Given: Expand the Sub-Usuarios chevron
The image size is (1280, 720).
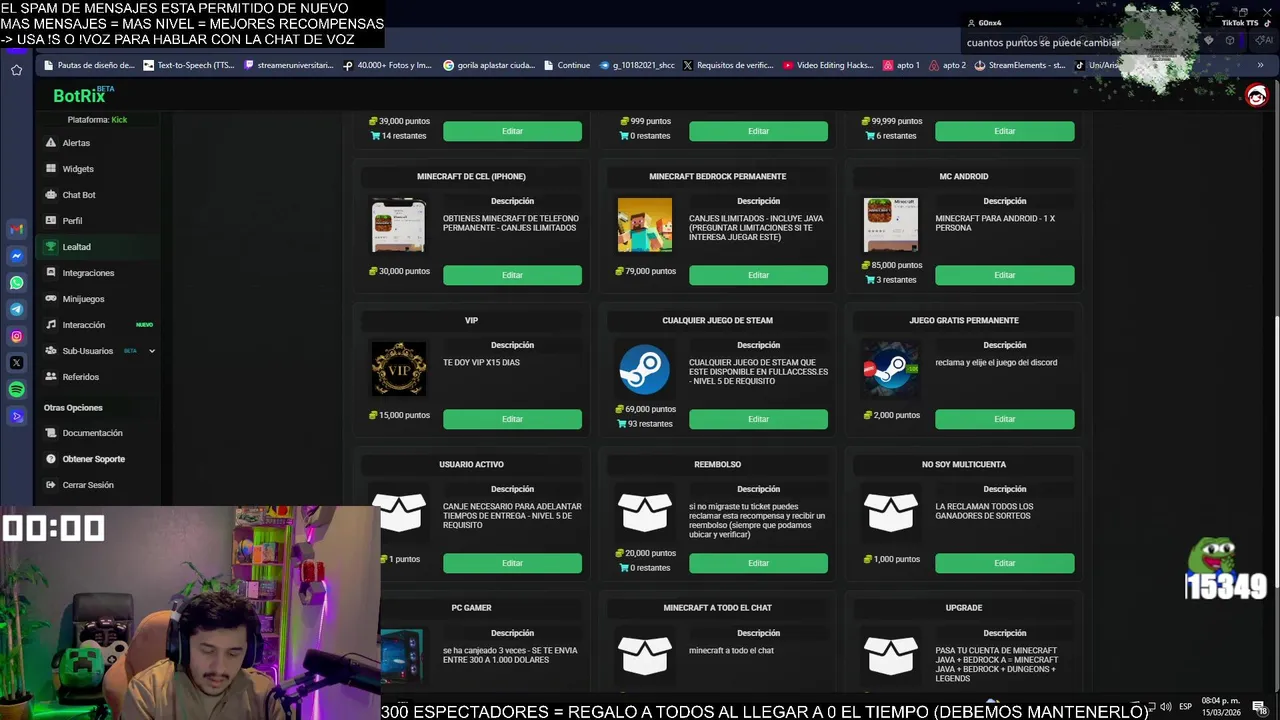Looking at the screenshot, I should (152, 351).
